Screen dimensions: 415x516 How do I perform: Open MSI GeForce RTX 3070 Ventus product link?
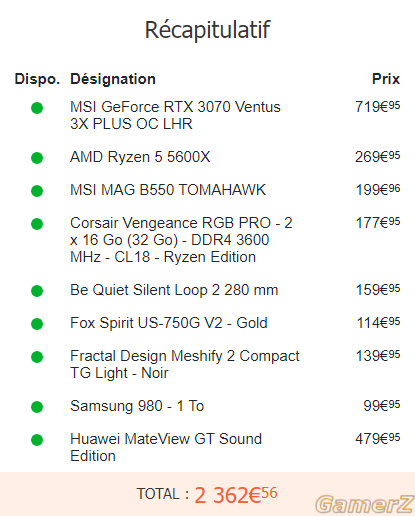[x=175, y=115]
